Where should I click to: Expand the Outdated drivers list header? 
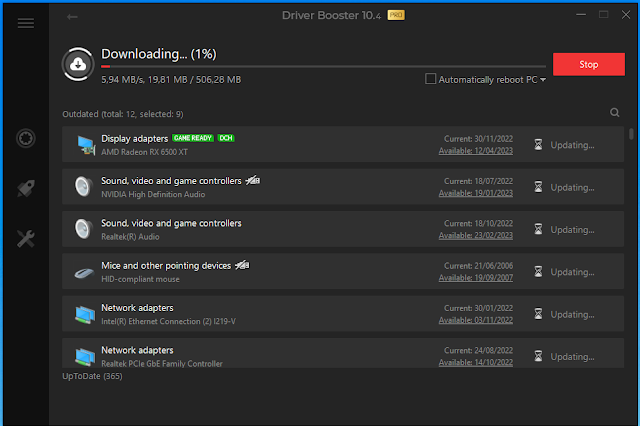click(x=122, y=114)
